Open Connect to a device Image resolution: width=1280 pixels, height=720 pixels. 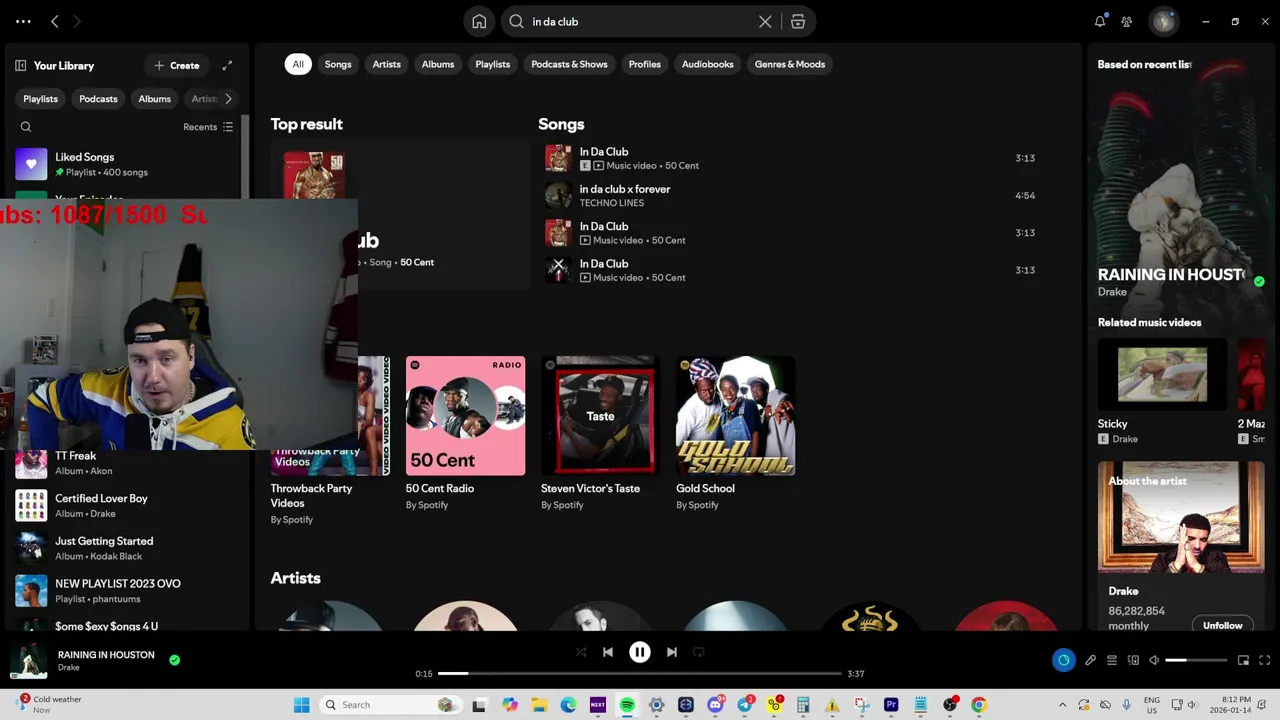tap(1133, 660)
